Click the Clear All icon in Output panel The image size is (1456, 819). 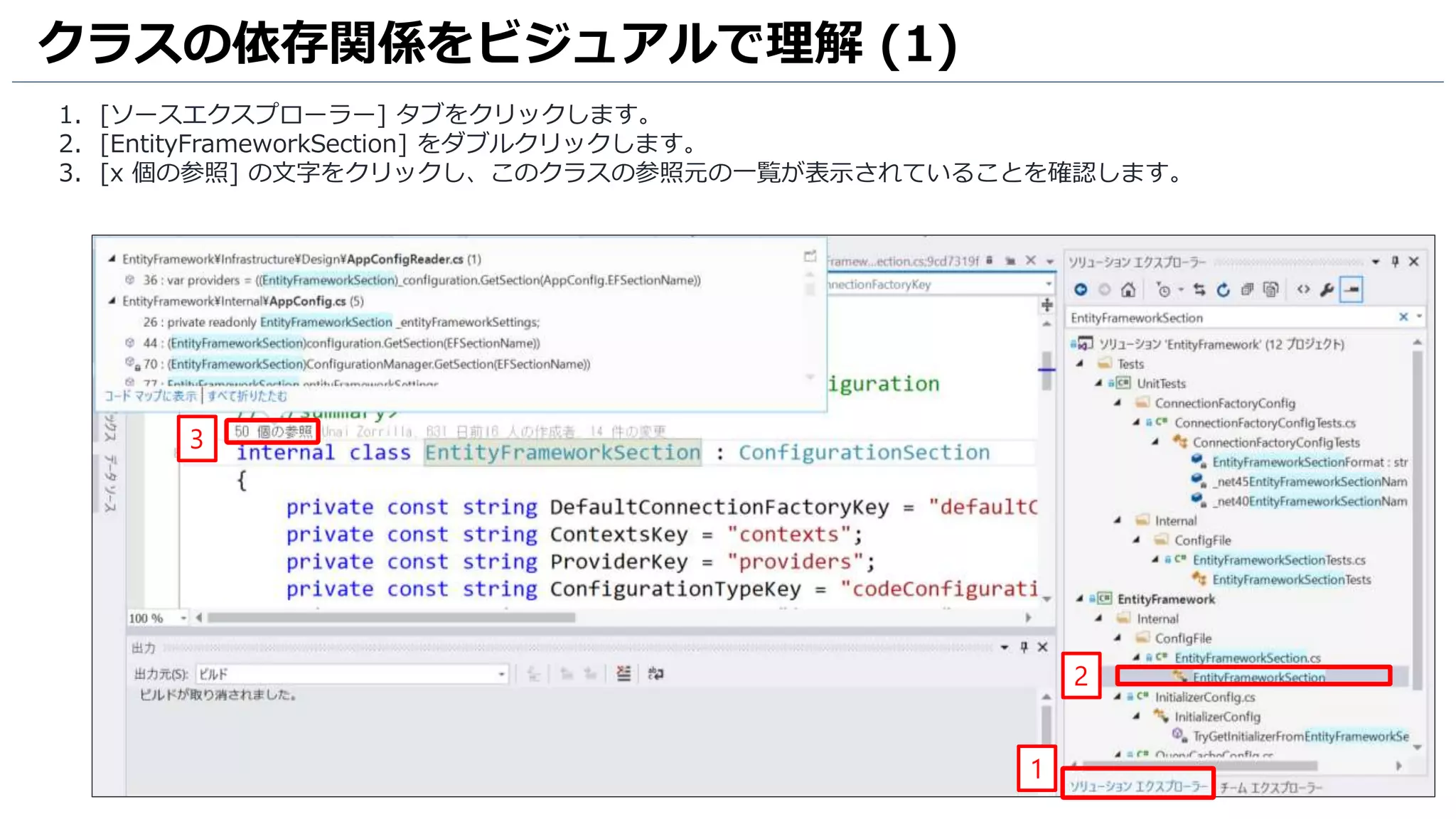tap(623, 673)
